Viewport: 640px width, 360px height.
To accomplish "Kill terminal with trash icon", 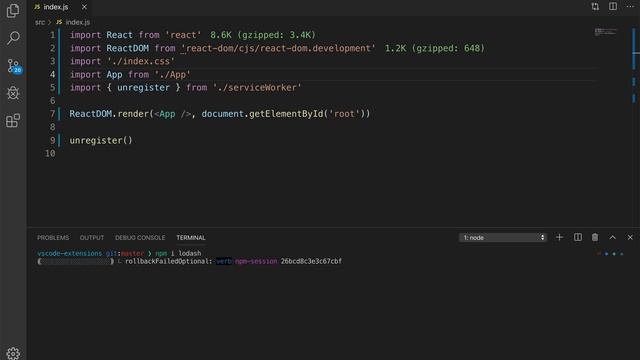I will [x=595, y=237].
